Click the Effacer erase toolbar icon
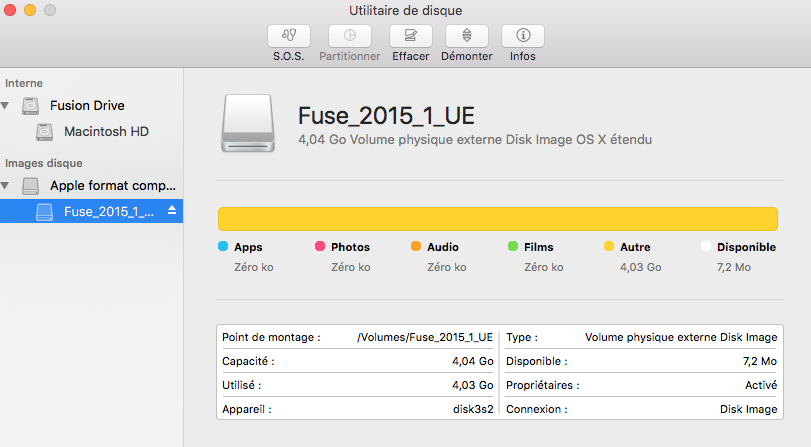The width and height of the screenshot is (811, 447). (x=410, y=35)
